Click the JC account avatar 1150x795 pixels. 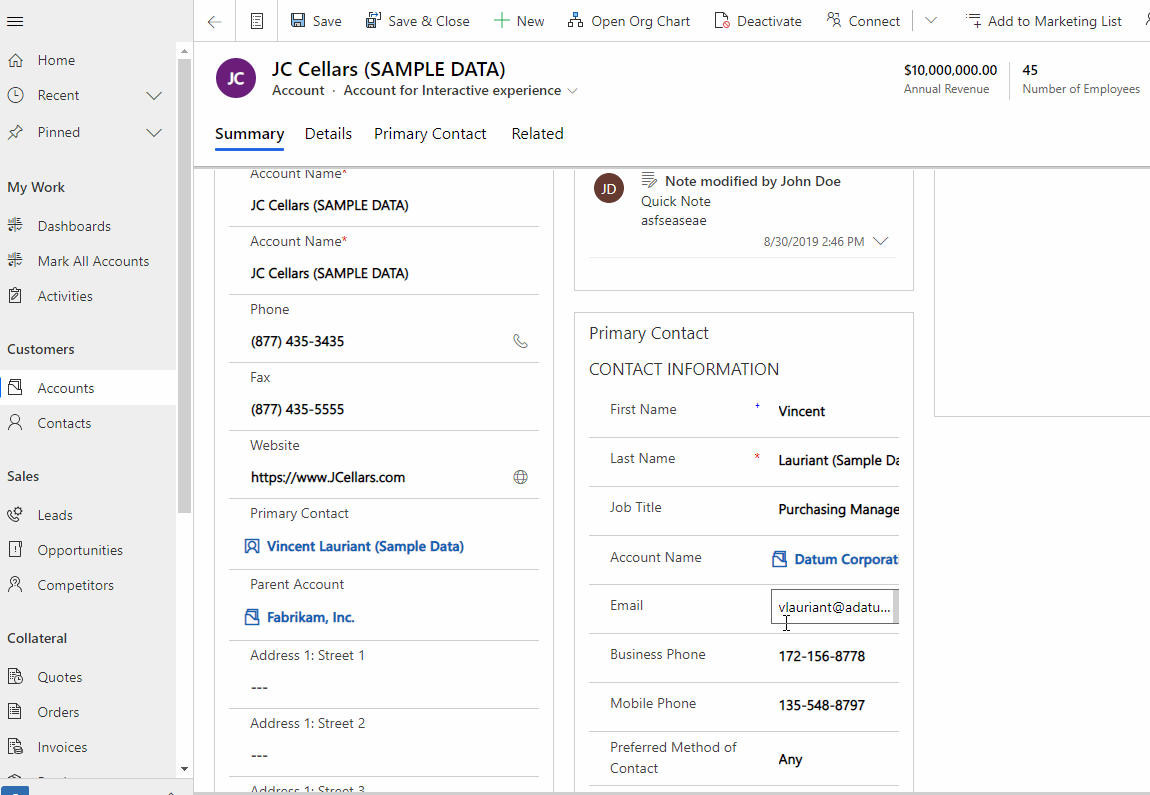coord(236,78)
